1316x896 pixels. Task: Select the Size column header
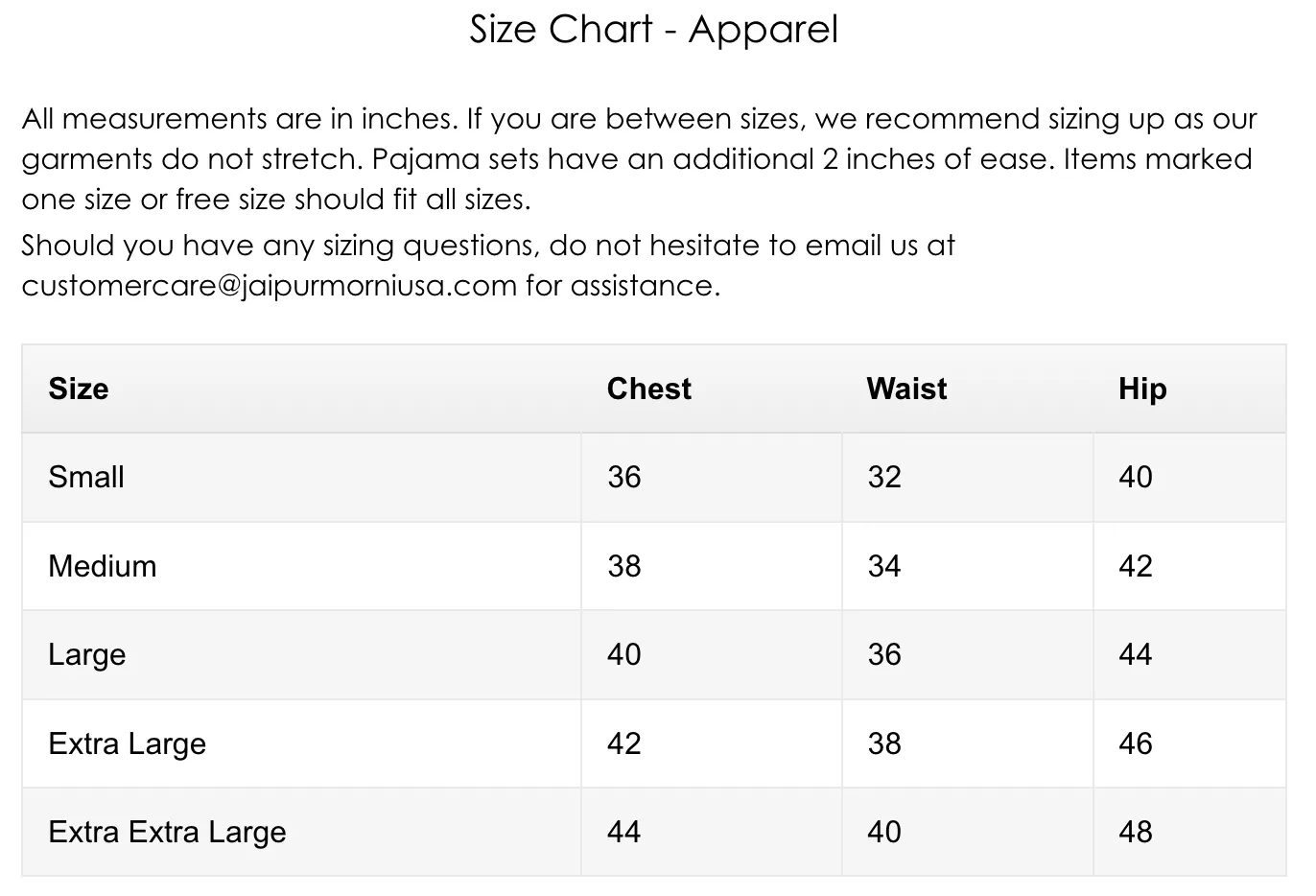79,389
